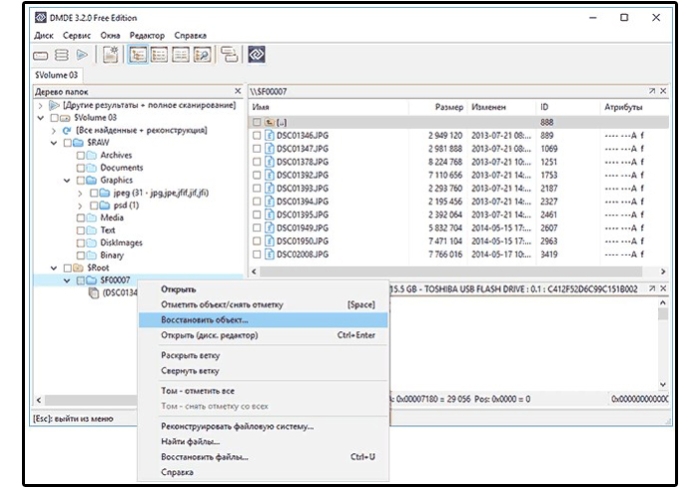Expand the other results and full scan node
The image size is (699, 487).
click(x=41, y=106)
